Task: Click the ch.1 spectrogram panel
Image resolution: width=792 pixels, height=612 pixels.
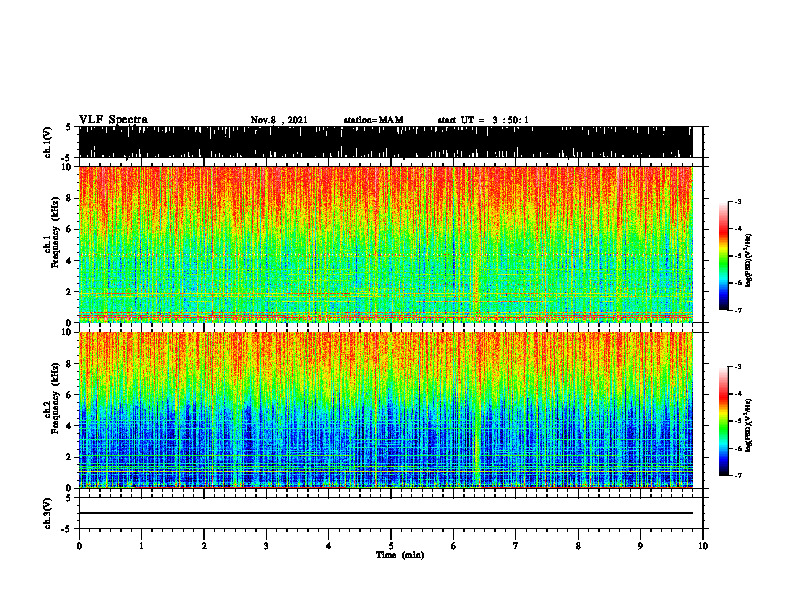Action: pos(385,244)
